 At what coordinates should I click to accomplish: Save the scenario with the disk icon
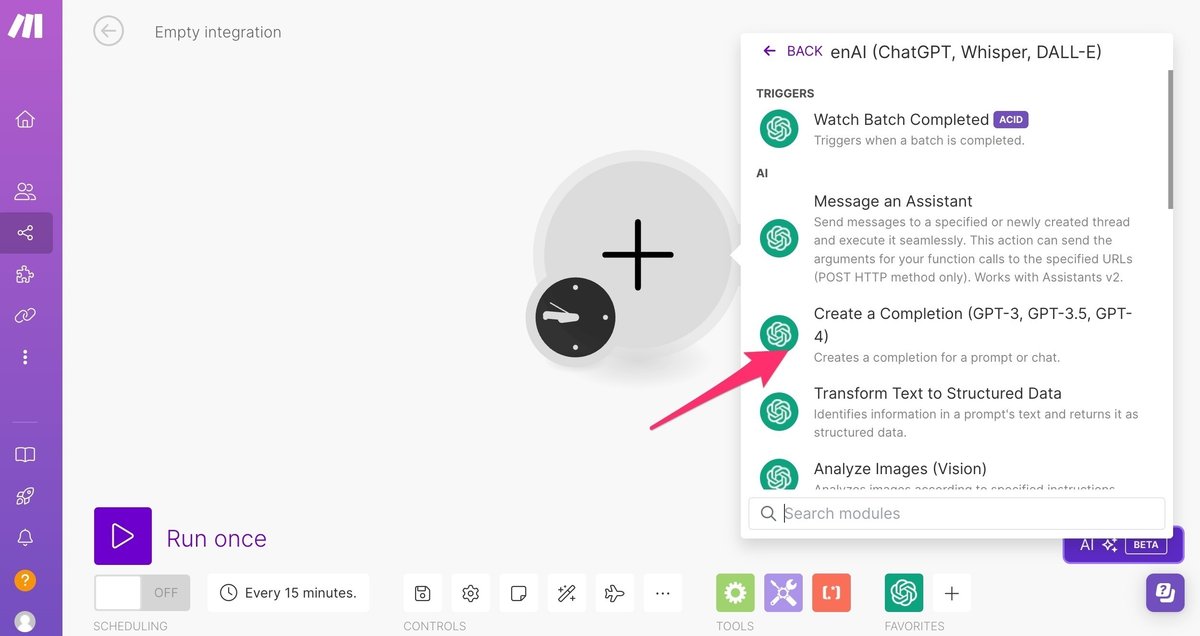coord(422,593)
